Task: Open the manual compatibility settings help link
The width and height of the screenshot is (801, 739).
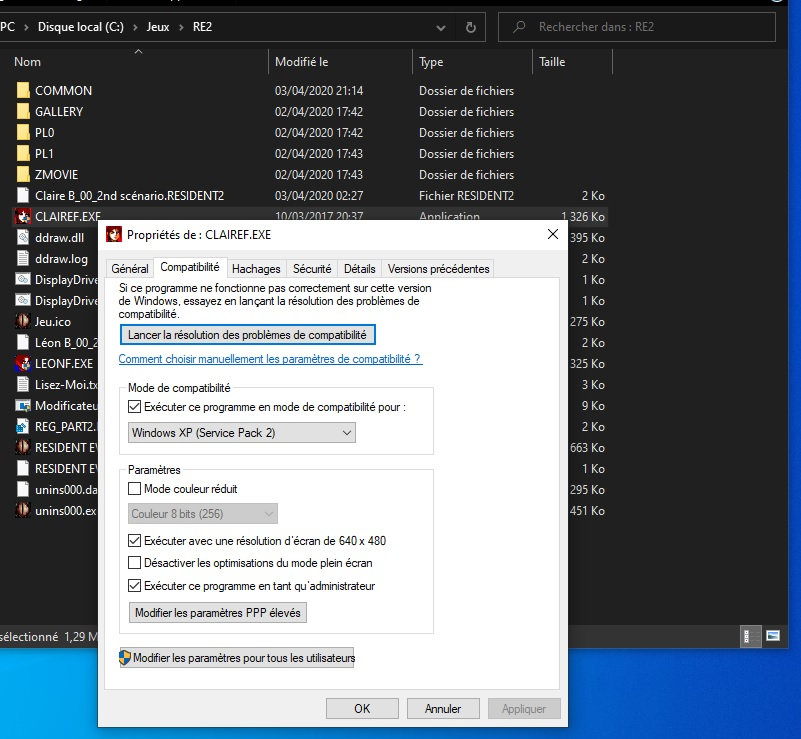Action: pos(270,359)
